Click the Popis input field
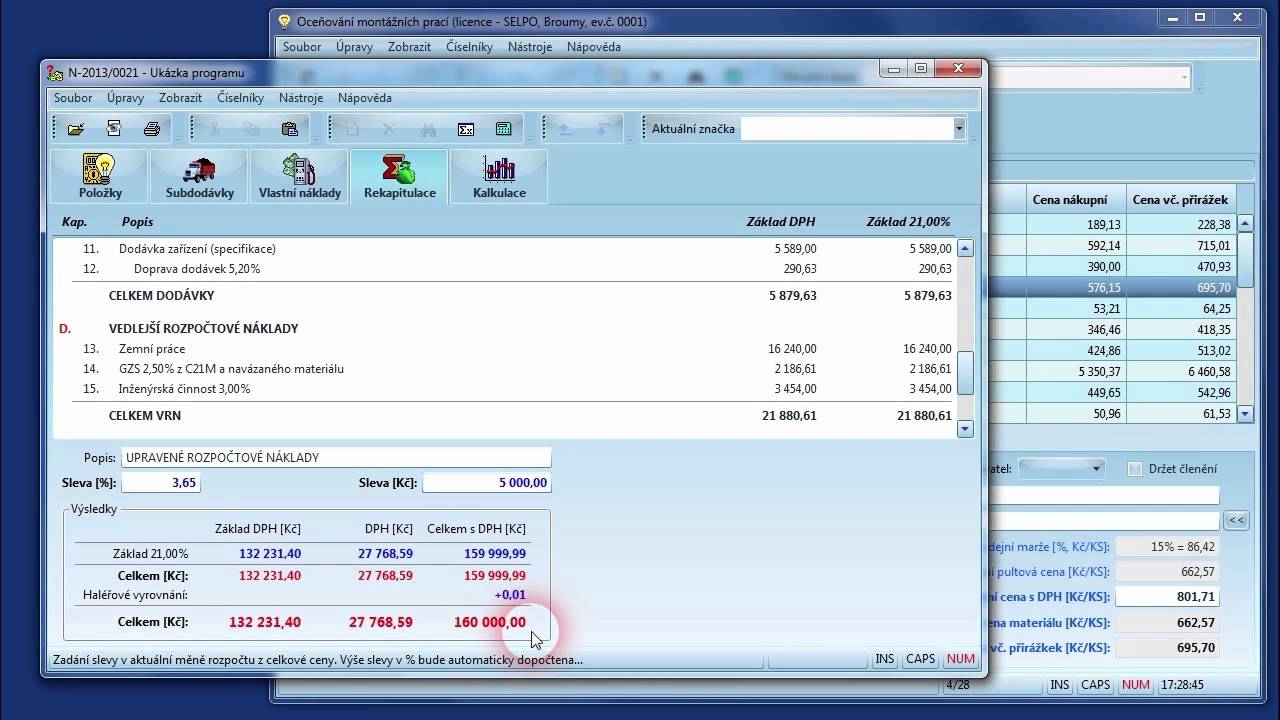Viewport: 1280px width, 720px height. 336,458
